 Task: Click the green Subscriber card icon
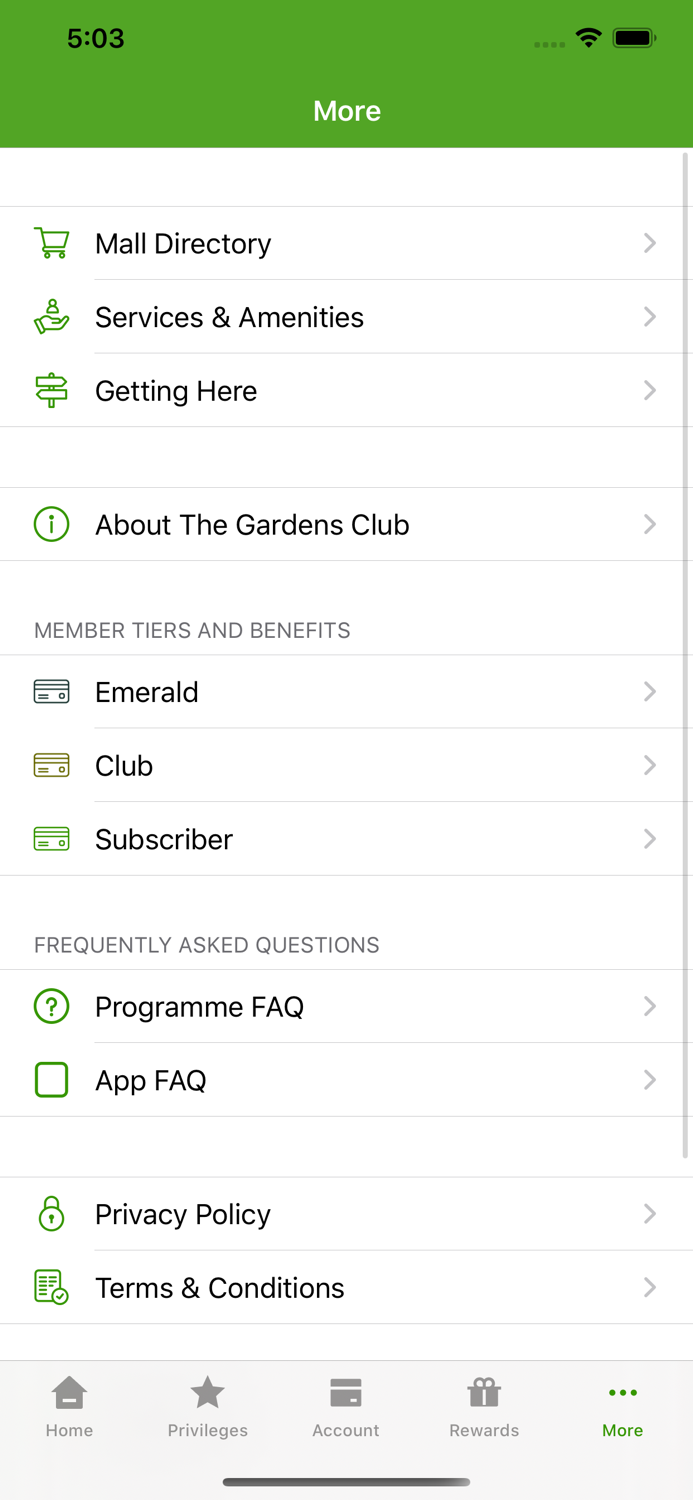click(51, 839)
